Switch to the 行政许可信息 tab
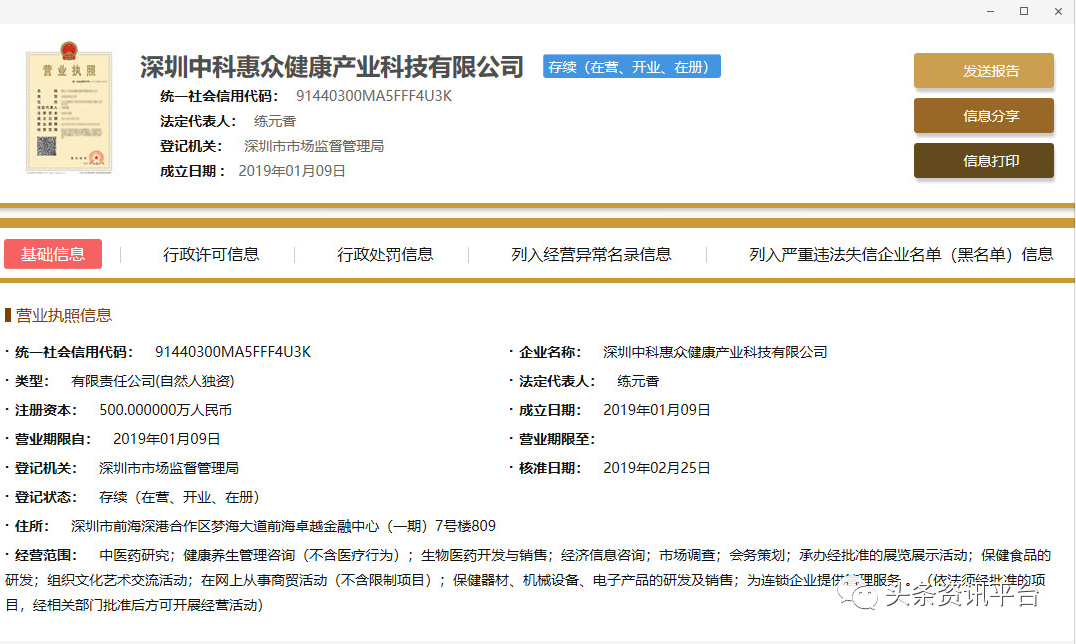This screenshot has width=1076, height=644. click(211, 255)
